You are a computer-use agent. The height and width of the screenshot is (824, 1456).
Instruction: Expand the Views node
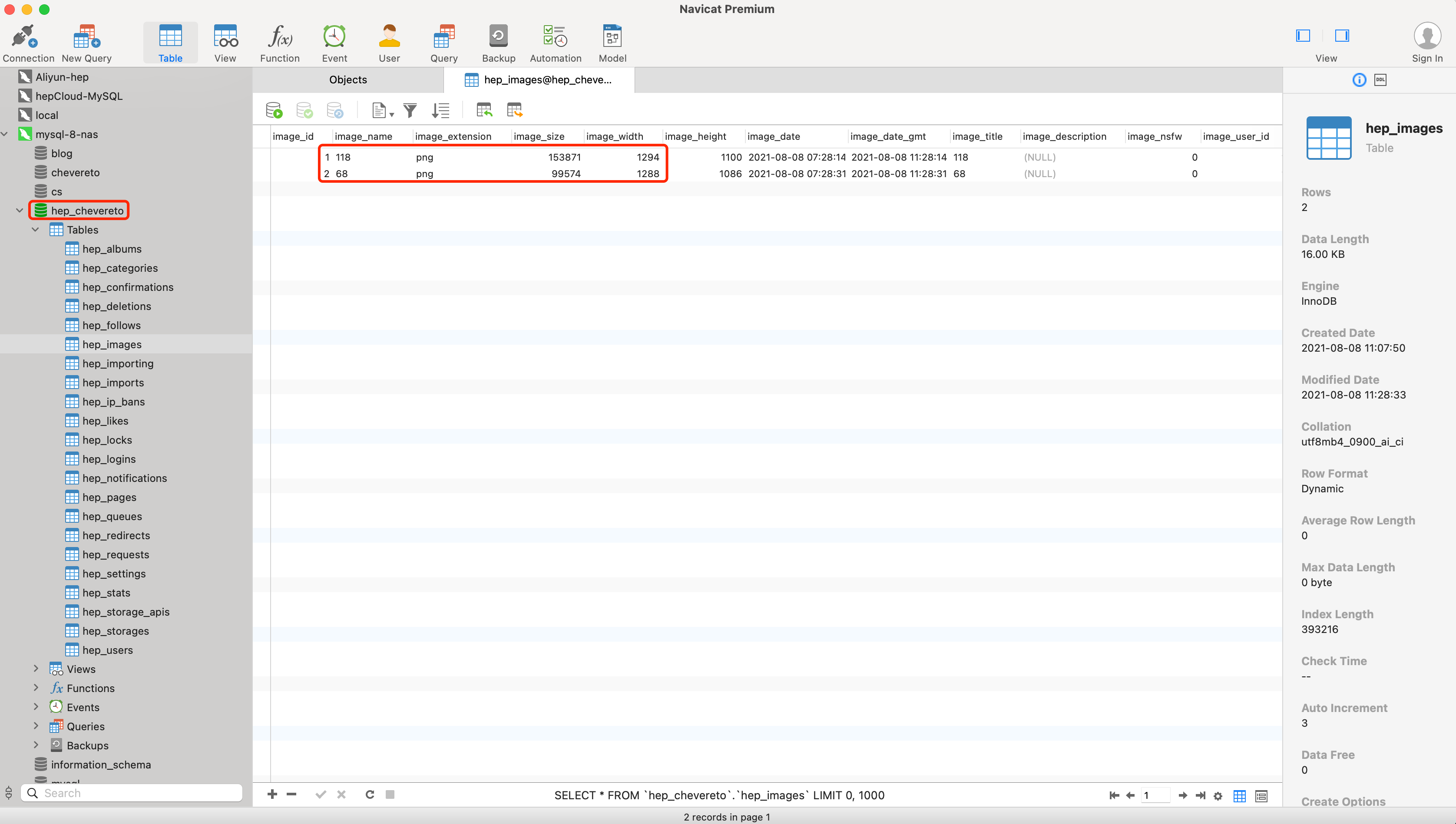pyautogui.click(x=36, y=669)
